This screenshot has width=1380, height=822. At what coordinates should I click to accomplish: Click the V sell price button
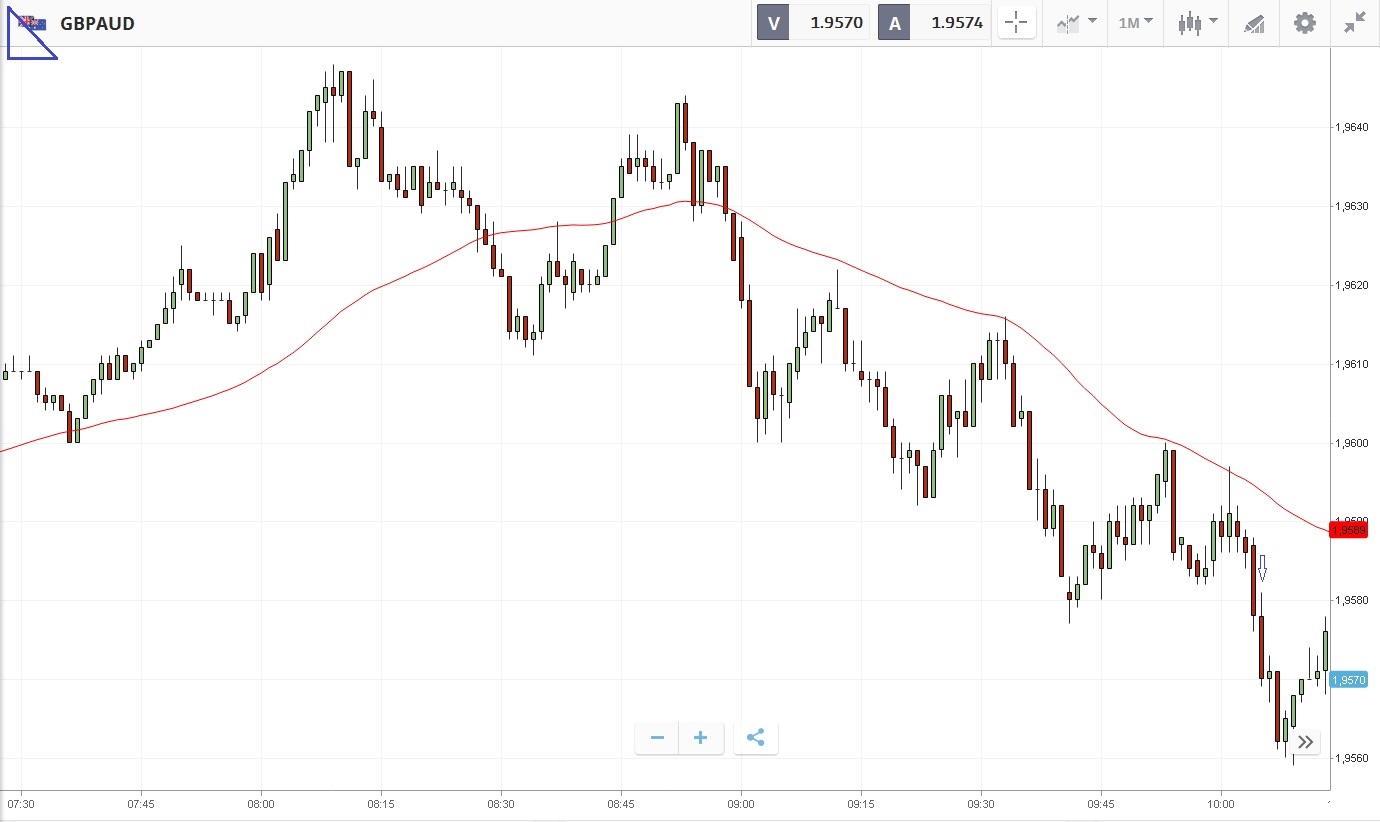[x=812, y=23]
